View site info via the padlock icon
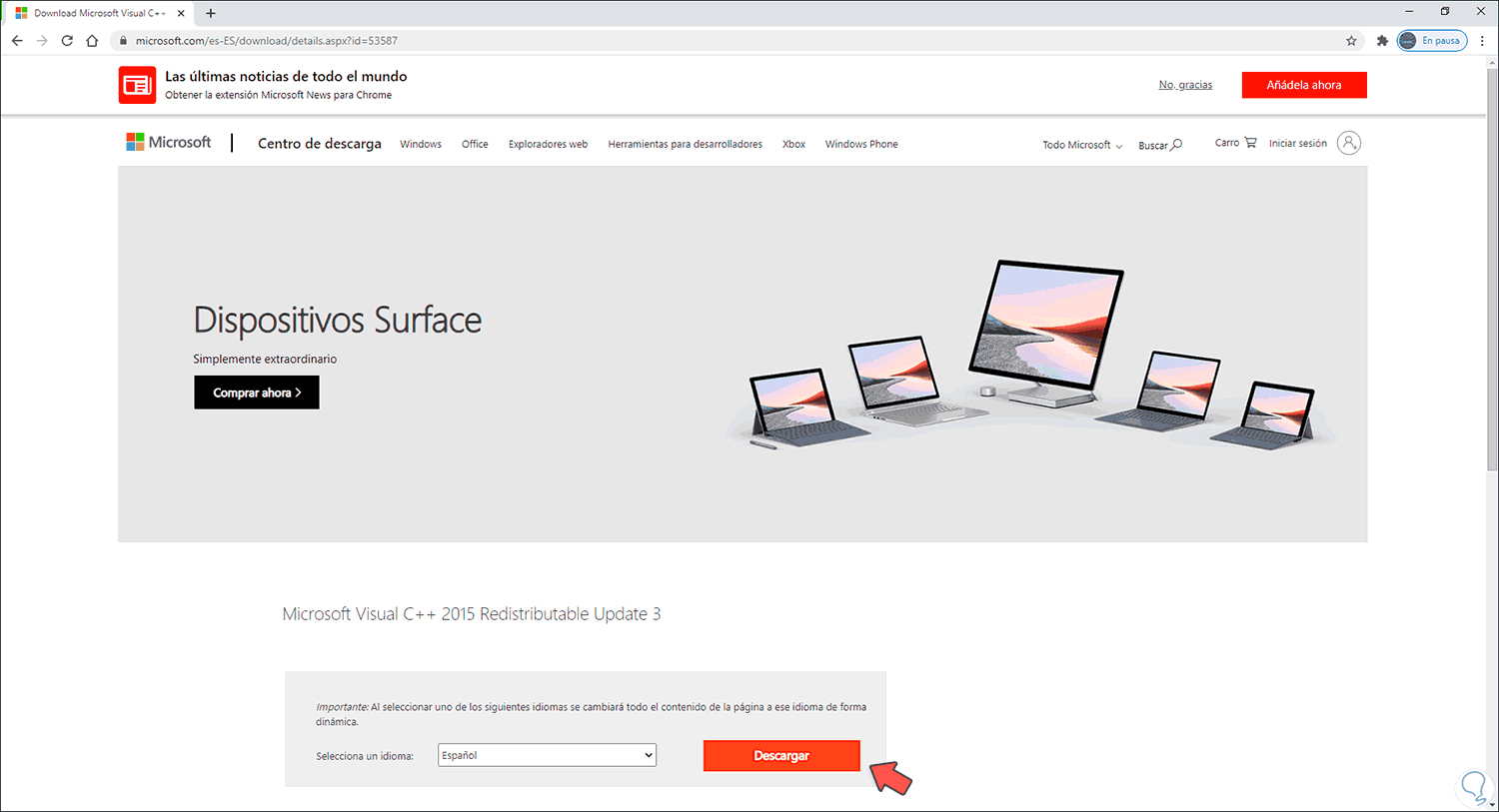Viewport: 1499px width, 812px height. (x=123, y=41)
